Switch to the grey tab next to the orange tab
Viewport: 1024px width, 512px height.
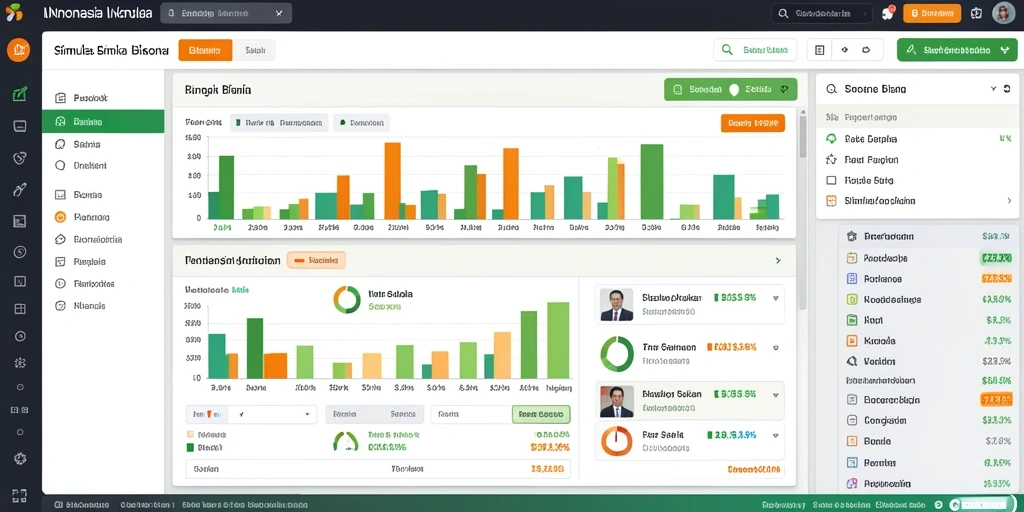coord(254,50)
